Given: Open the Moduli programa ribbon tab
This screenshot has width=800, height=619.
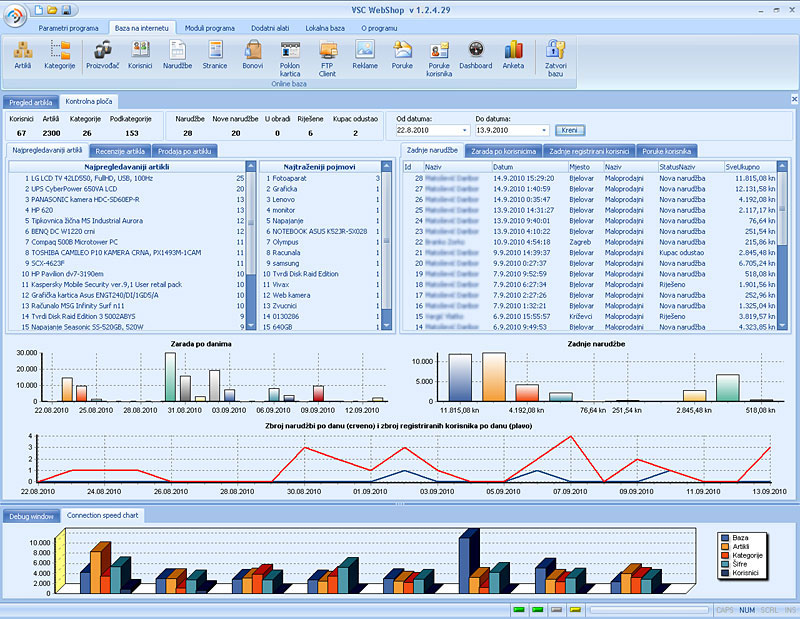Looking at the screenshot, I should point(209,27).
